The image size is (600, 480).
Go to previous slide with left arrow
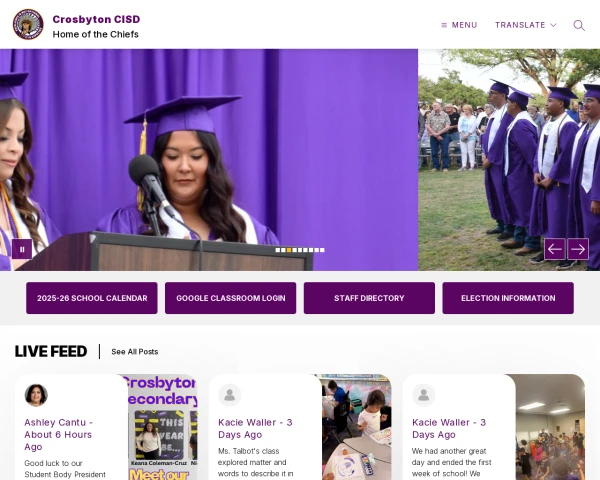[554, 249]
